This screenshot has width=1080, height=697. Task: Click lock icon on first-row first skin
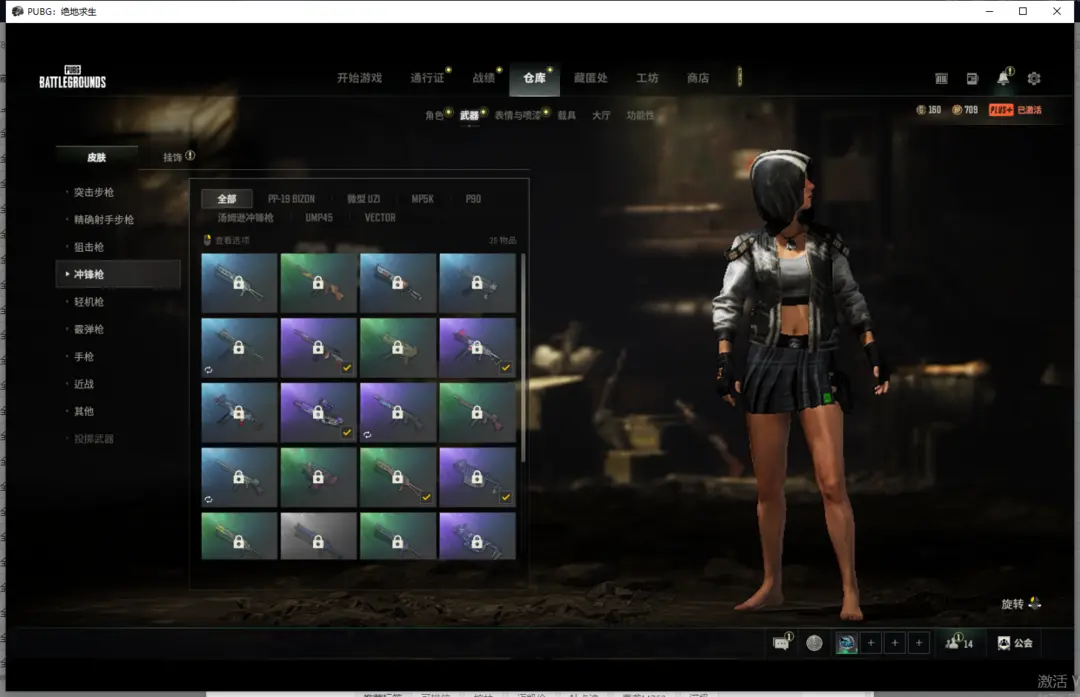pyautogui.click(x=238, y=283)
